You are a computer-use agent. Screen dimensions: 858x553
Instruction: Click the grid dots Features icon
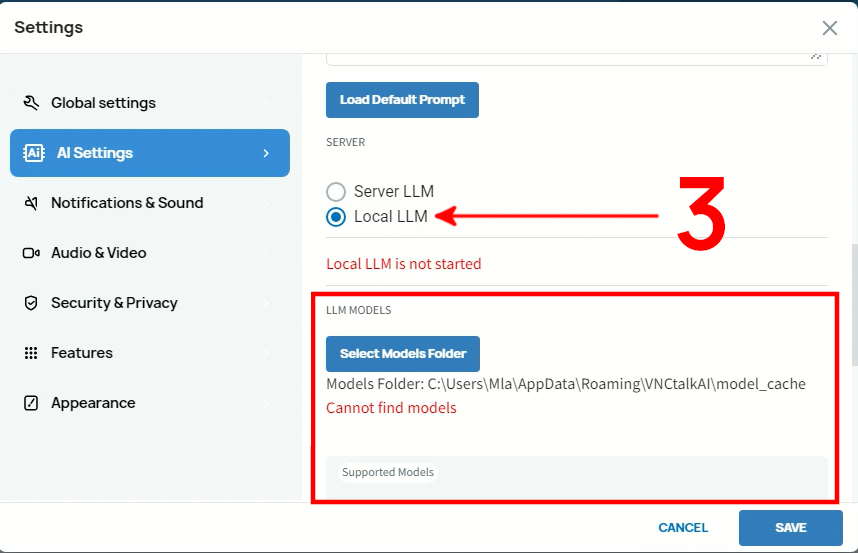tap(31, 353)
